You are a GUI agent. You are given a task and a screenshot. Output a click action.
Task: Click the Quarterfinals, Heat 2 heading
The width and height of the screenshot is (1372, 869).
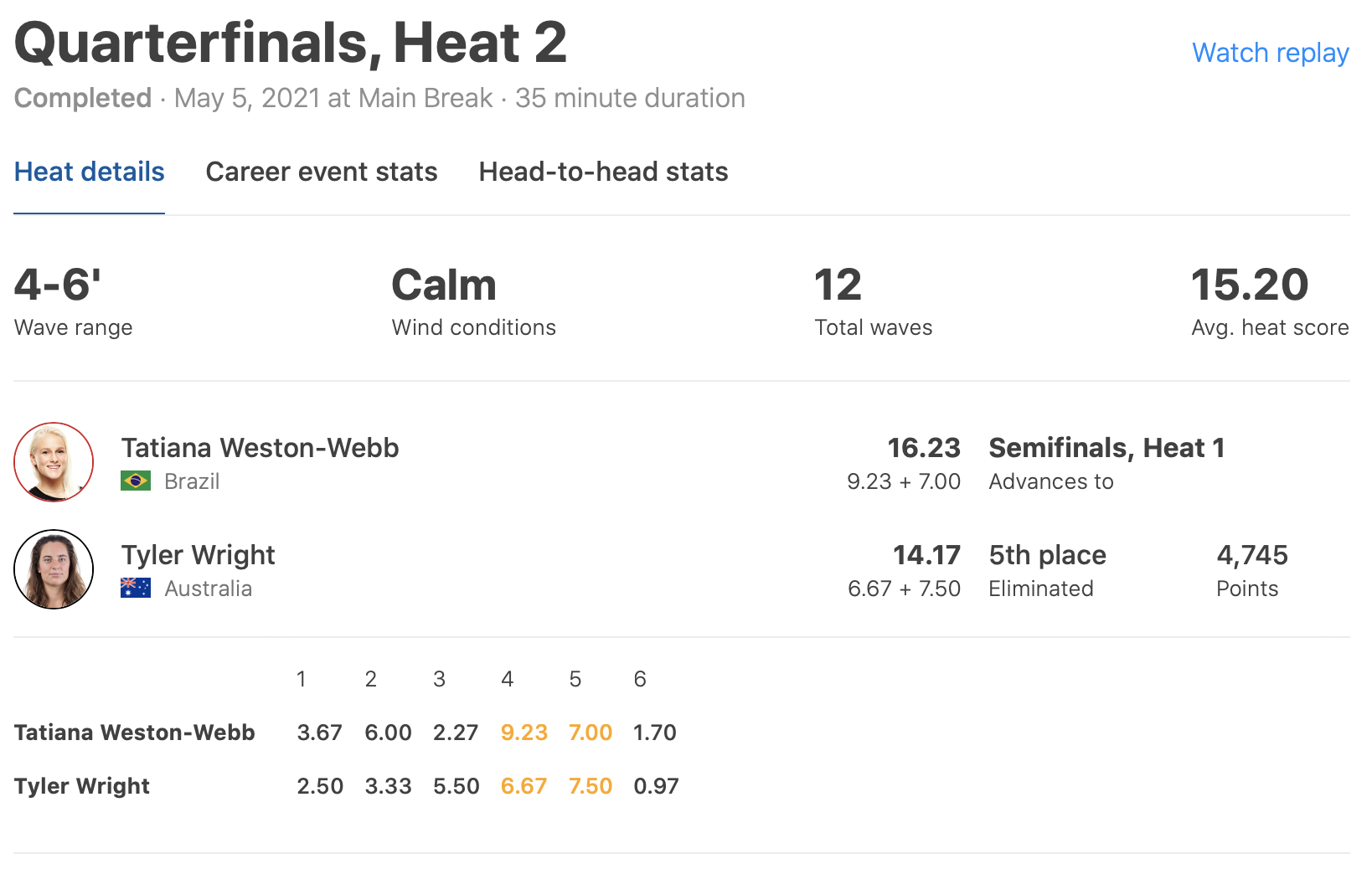291,43
